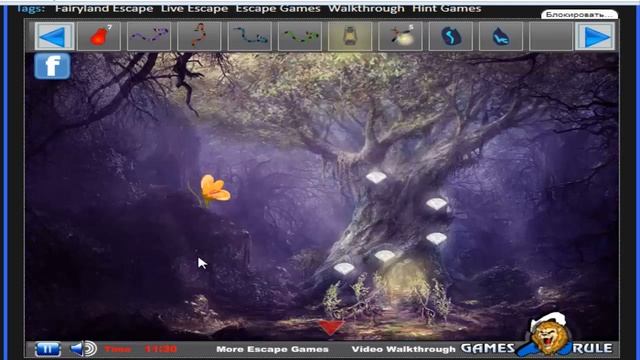Click the empty last inventory slot
640x360 pixels.
[551, 36]
